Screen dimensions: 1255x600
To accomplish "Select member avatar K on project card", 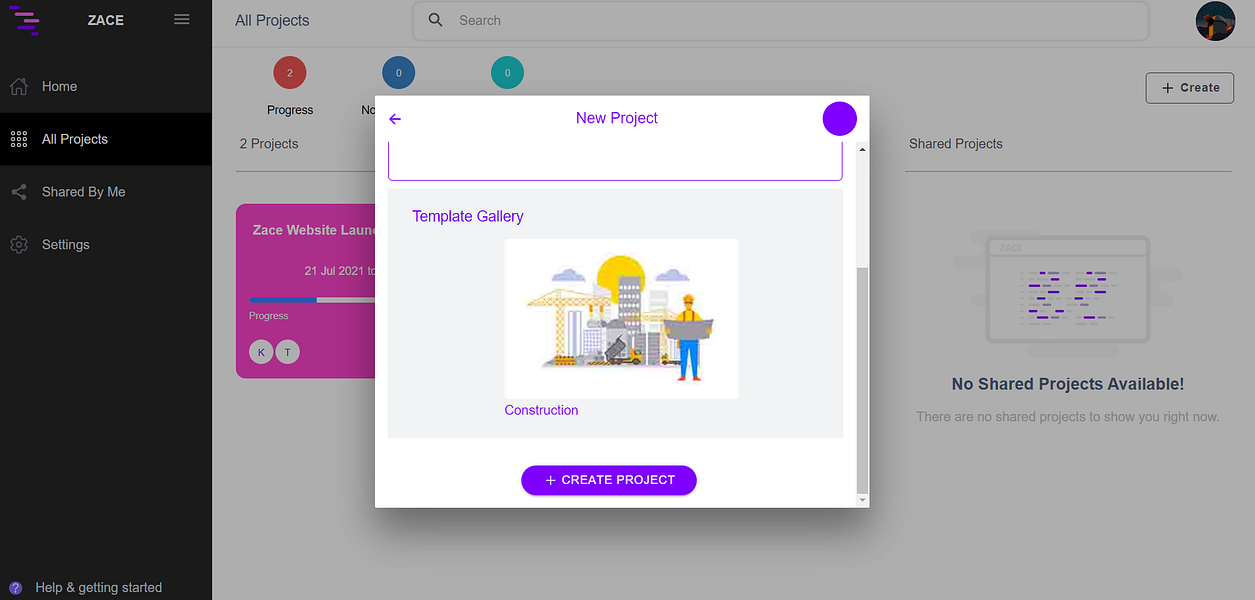I will tap(261, 352).
